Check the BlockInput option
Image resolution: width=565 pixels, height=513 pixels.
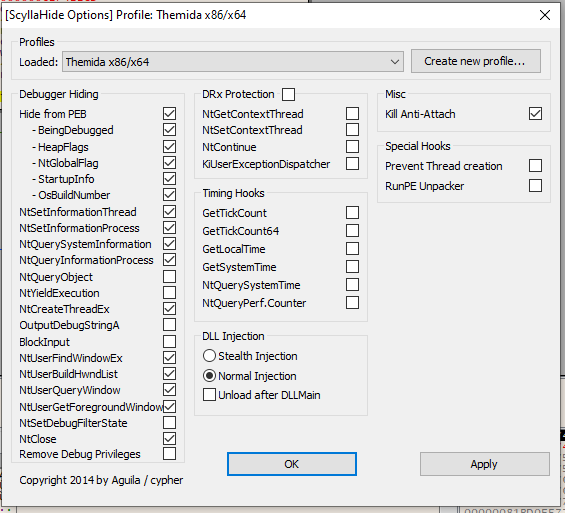169,342
